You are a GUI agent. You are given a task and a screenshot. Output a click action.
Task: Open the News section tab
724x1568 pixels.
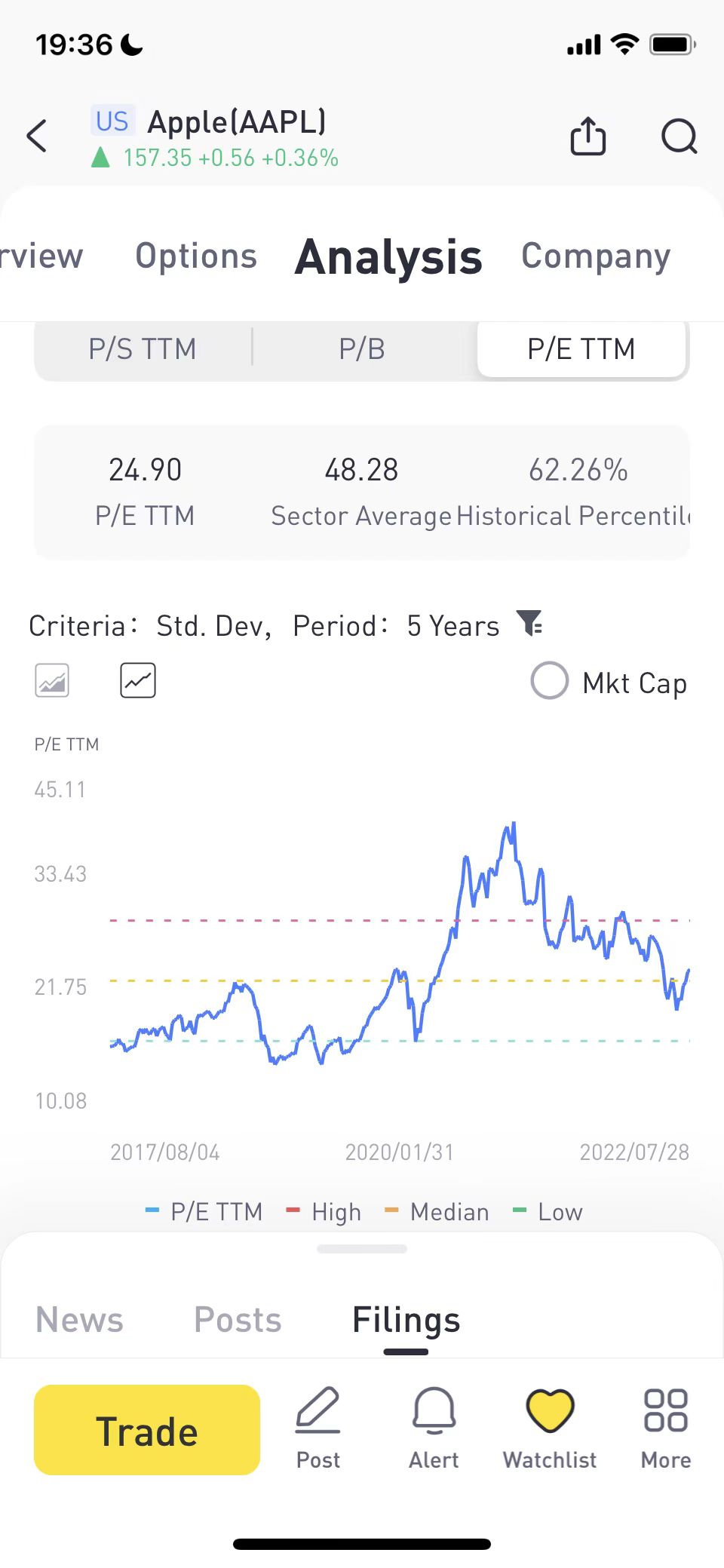79,1320
